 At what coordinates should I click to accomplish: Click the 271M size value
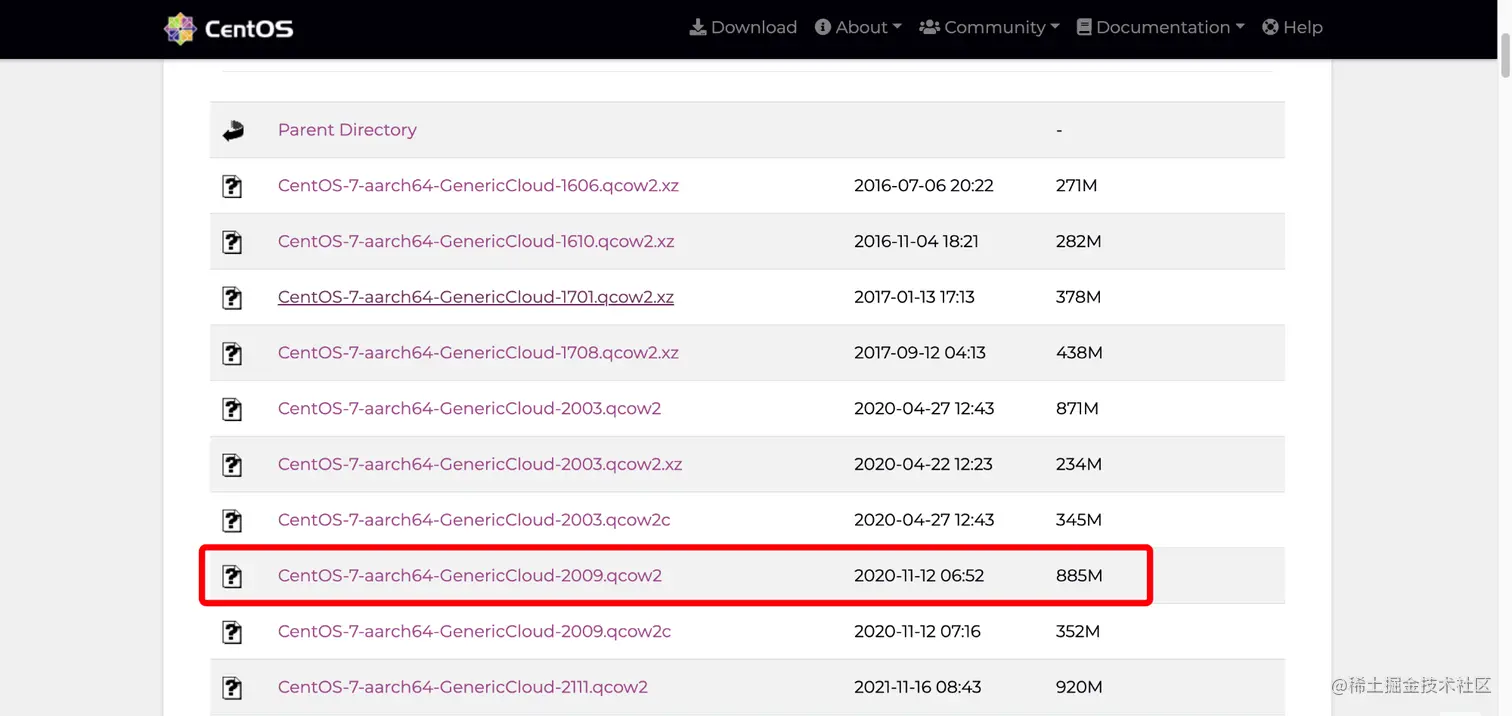tap(1076, 185)
